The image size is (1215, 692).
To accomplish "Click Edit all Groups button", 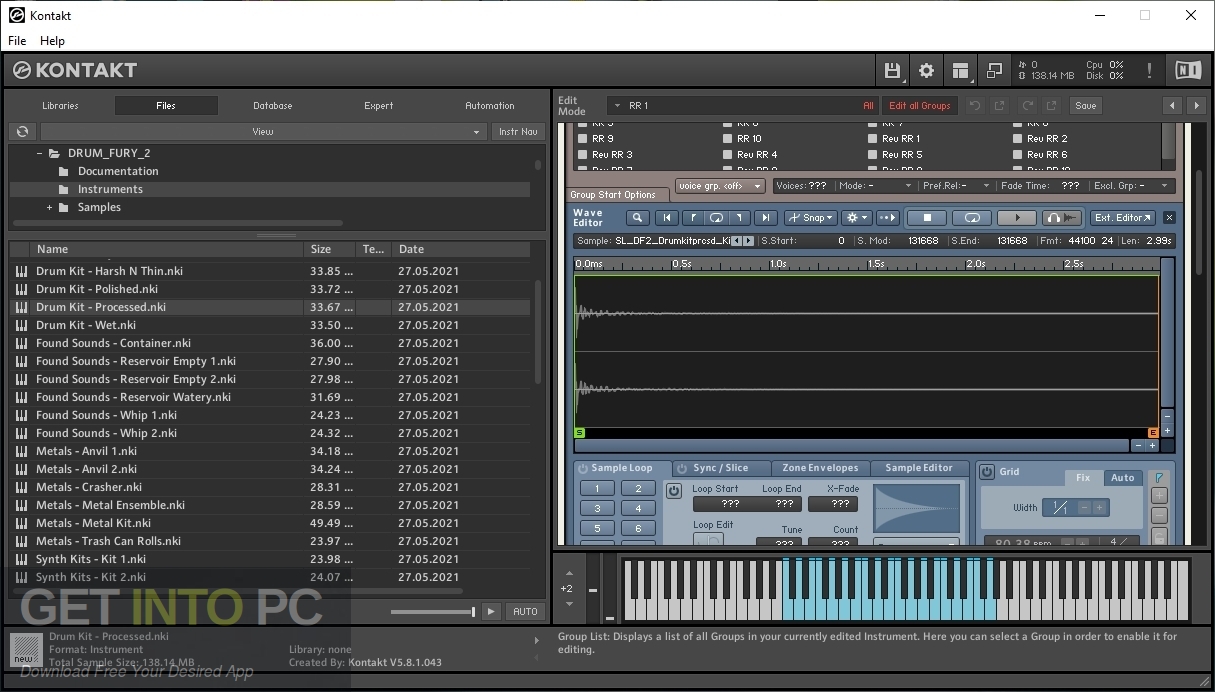I will tap(919, 105).
